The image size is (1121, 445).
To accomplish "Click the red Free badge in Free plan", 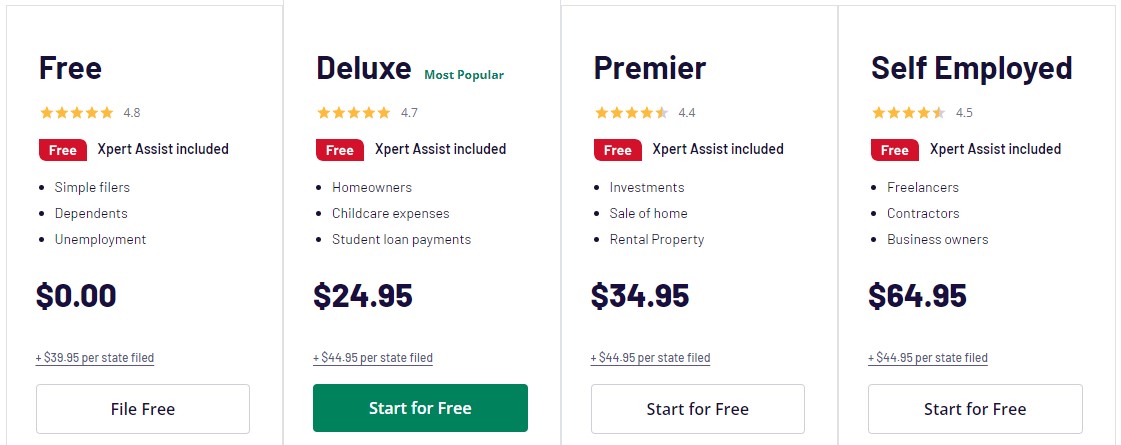I will pos(62,150).
